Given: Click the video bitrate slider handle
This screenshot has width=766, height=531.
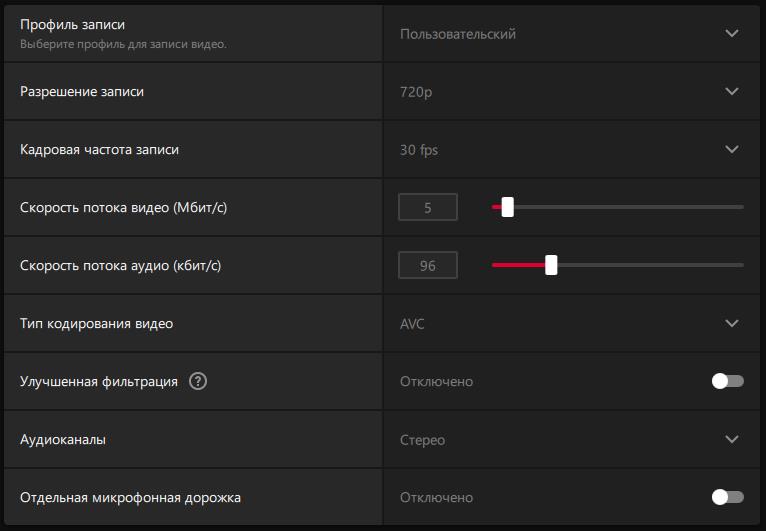Looking at the screenshot, I should coord(508,207).
